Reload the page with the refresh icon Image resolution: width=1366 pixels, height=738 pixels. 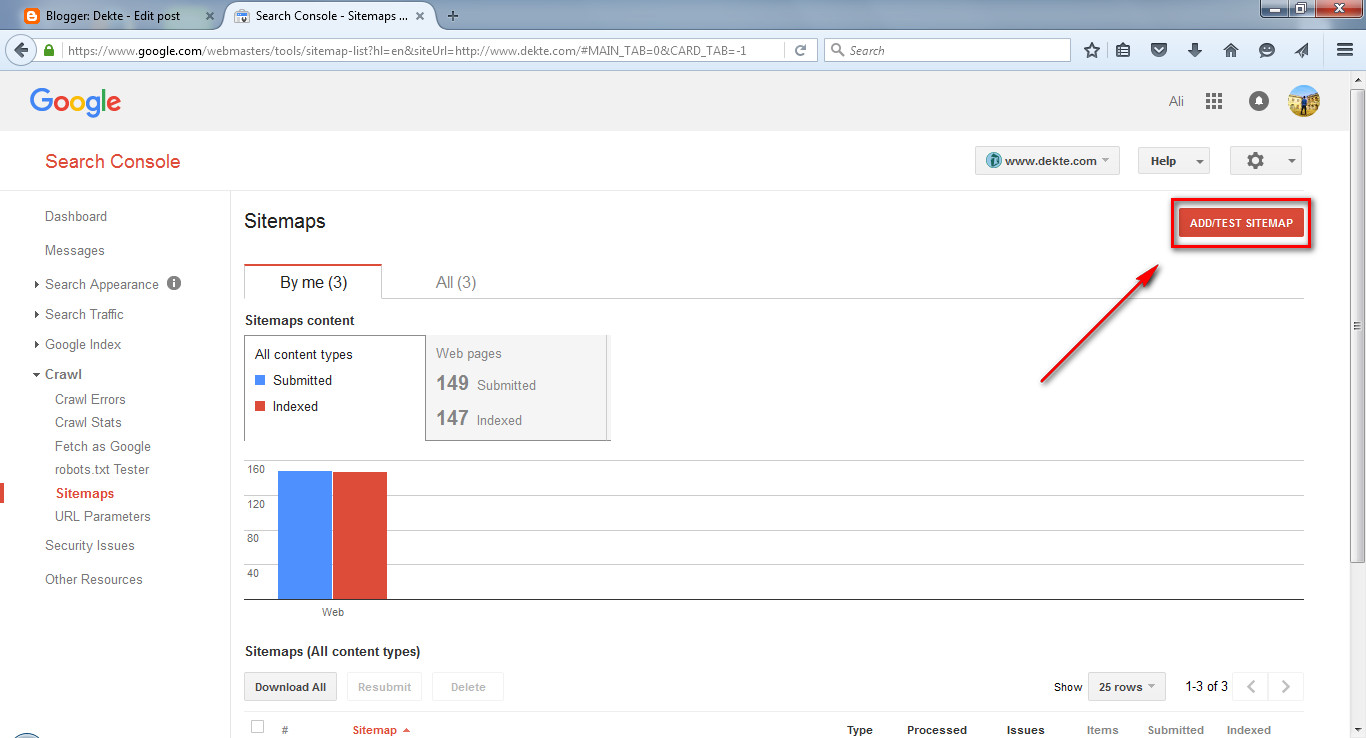tap(800, 50)
